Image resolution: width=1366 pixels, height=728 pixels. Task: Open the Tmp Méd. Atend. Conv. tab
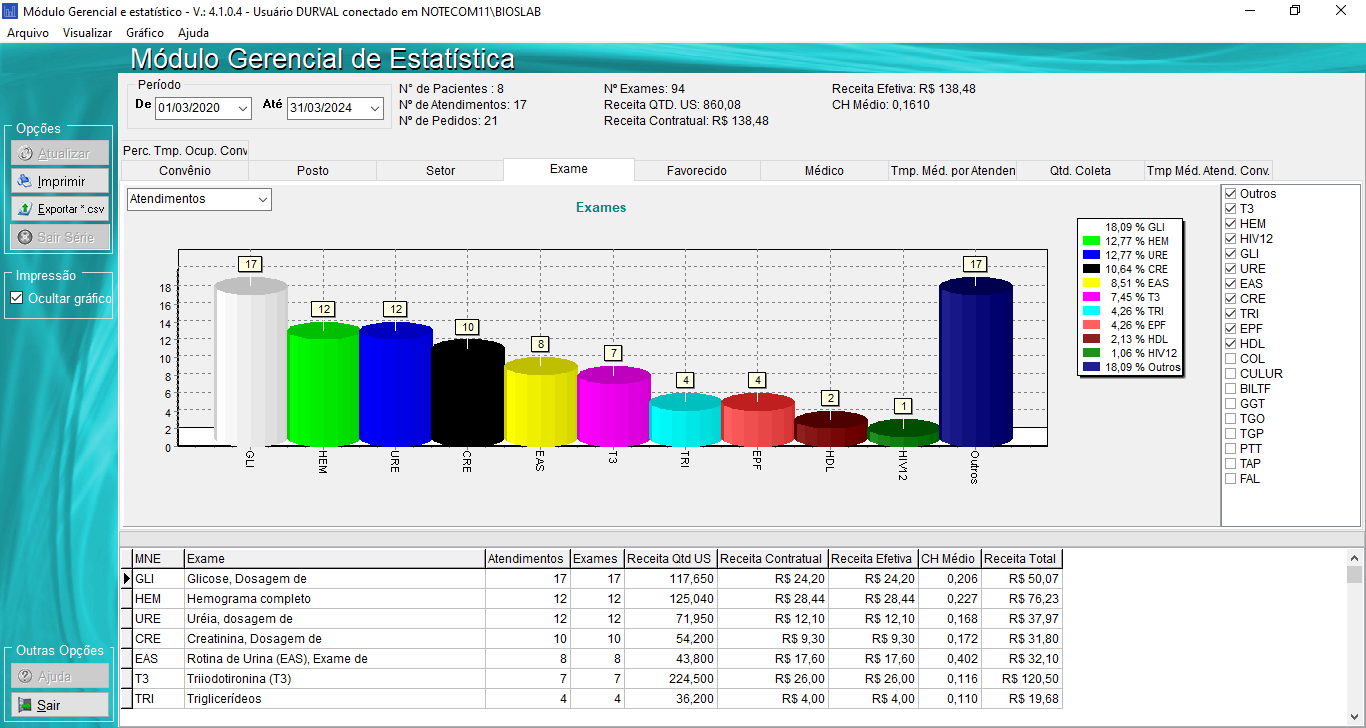click(1208, 171)
